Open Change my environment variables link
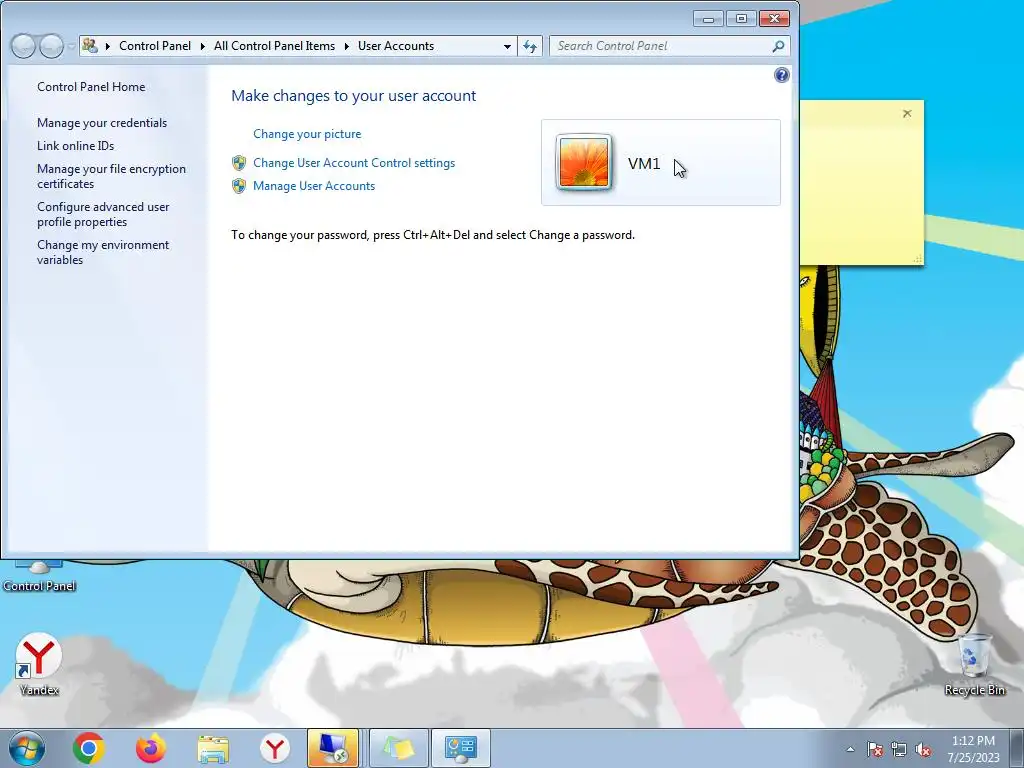The width and height of the screenshot is (1024, 768). pyautogui.click(x=103, y=252)
